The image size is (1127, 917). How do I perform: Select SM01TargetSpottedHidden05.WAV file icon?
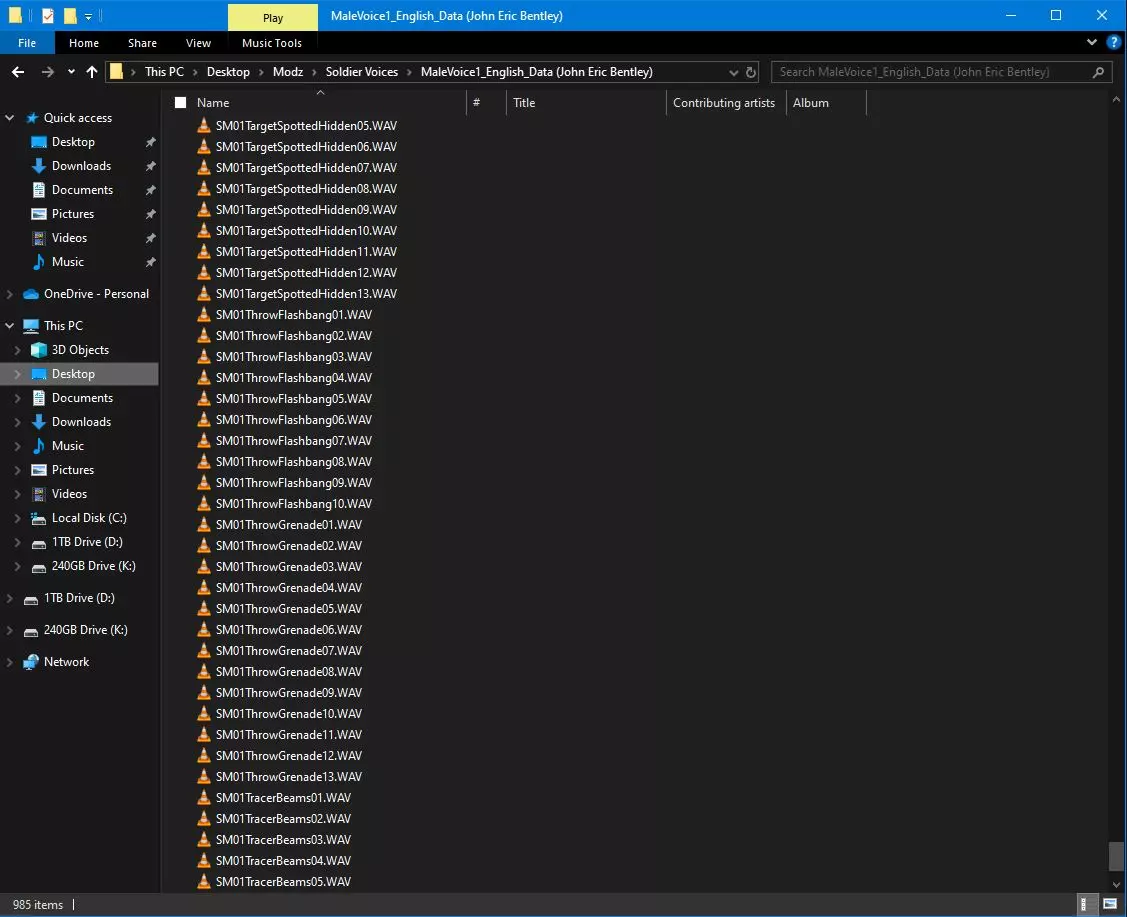(x=204, y=125)
